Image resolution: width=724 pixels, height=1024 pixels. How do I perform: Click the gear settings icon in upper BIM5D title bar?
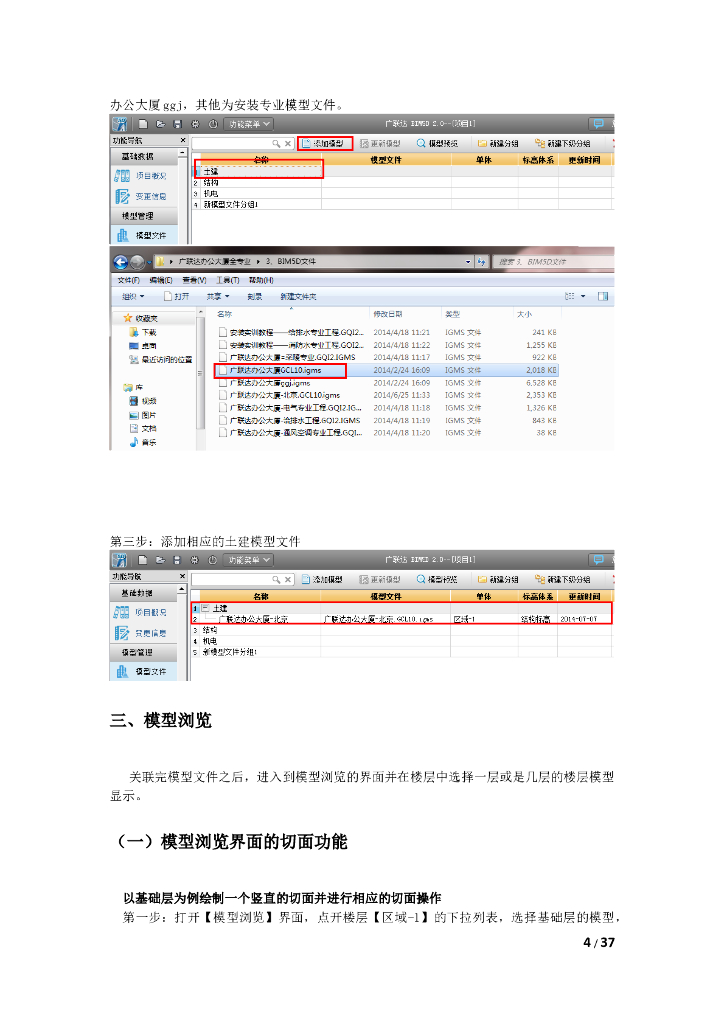195,124
